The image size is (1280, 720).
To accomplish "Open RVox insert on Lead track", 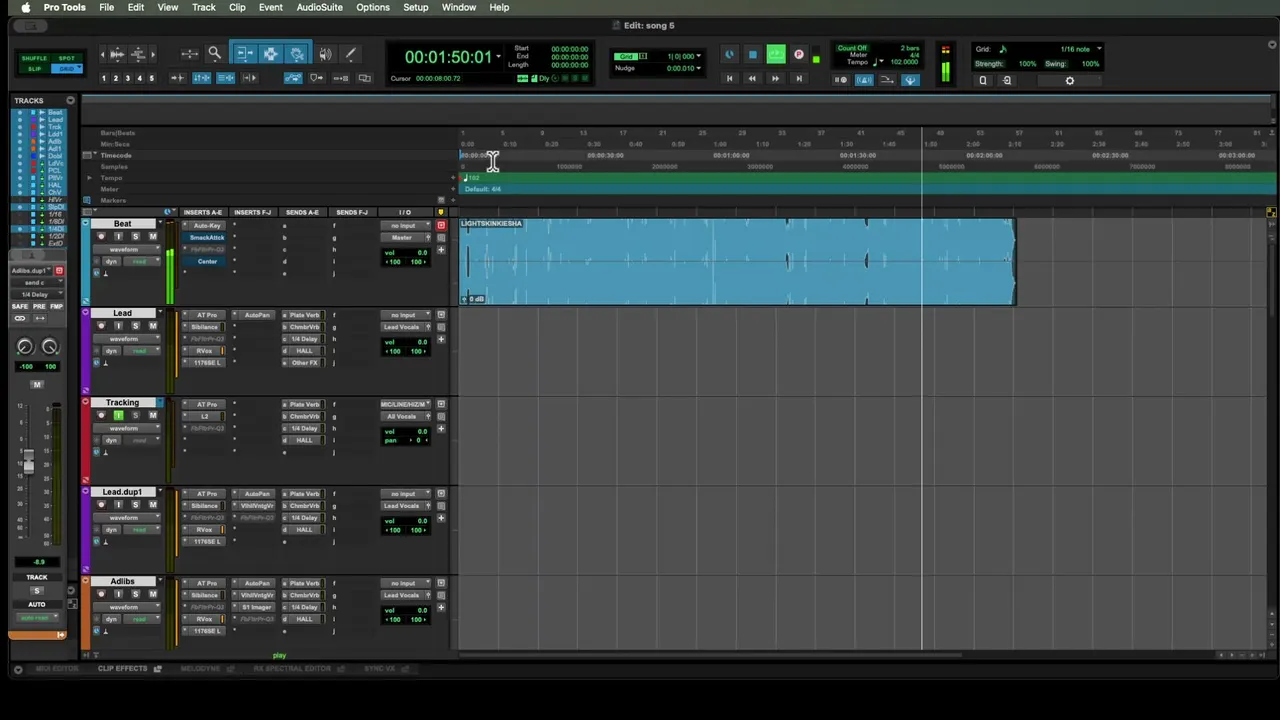I will (204, 351).
